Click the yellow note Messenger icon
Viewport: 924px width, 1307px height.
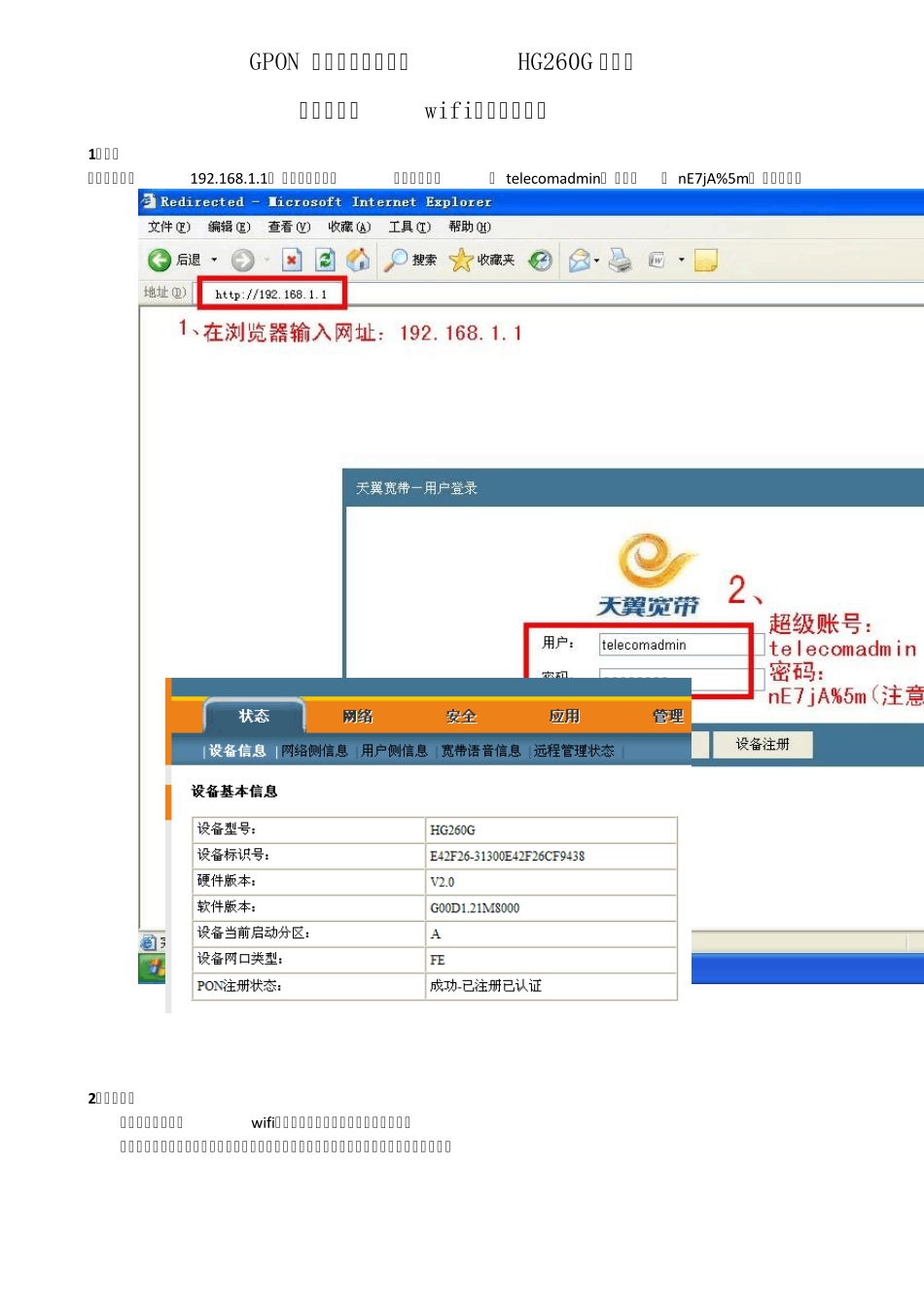706,260
